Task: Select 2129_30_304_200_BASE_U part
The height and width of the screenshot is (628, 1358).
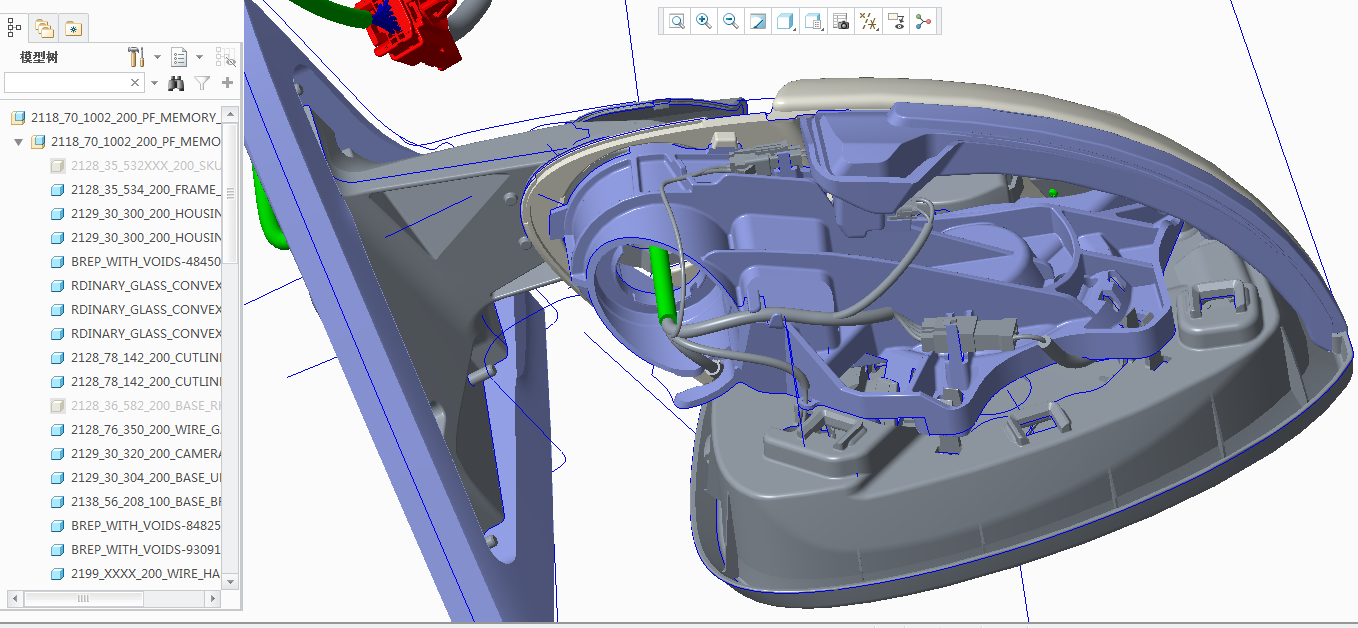Action: coord(136,478)
